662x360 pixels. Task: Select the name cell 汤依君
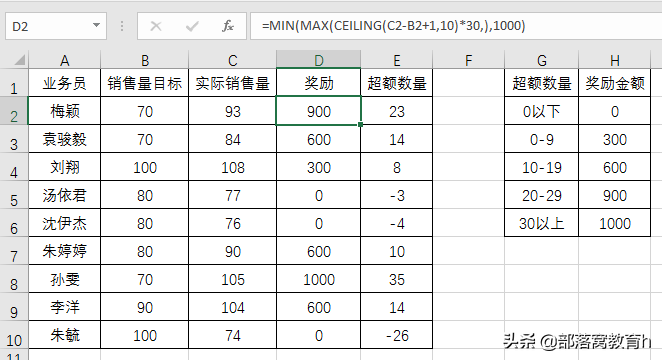click(x=65, y=195)
